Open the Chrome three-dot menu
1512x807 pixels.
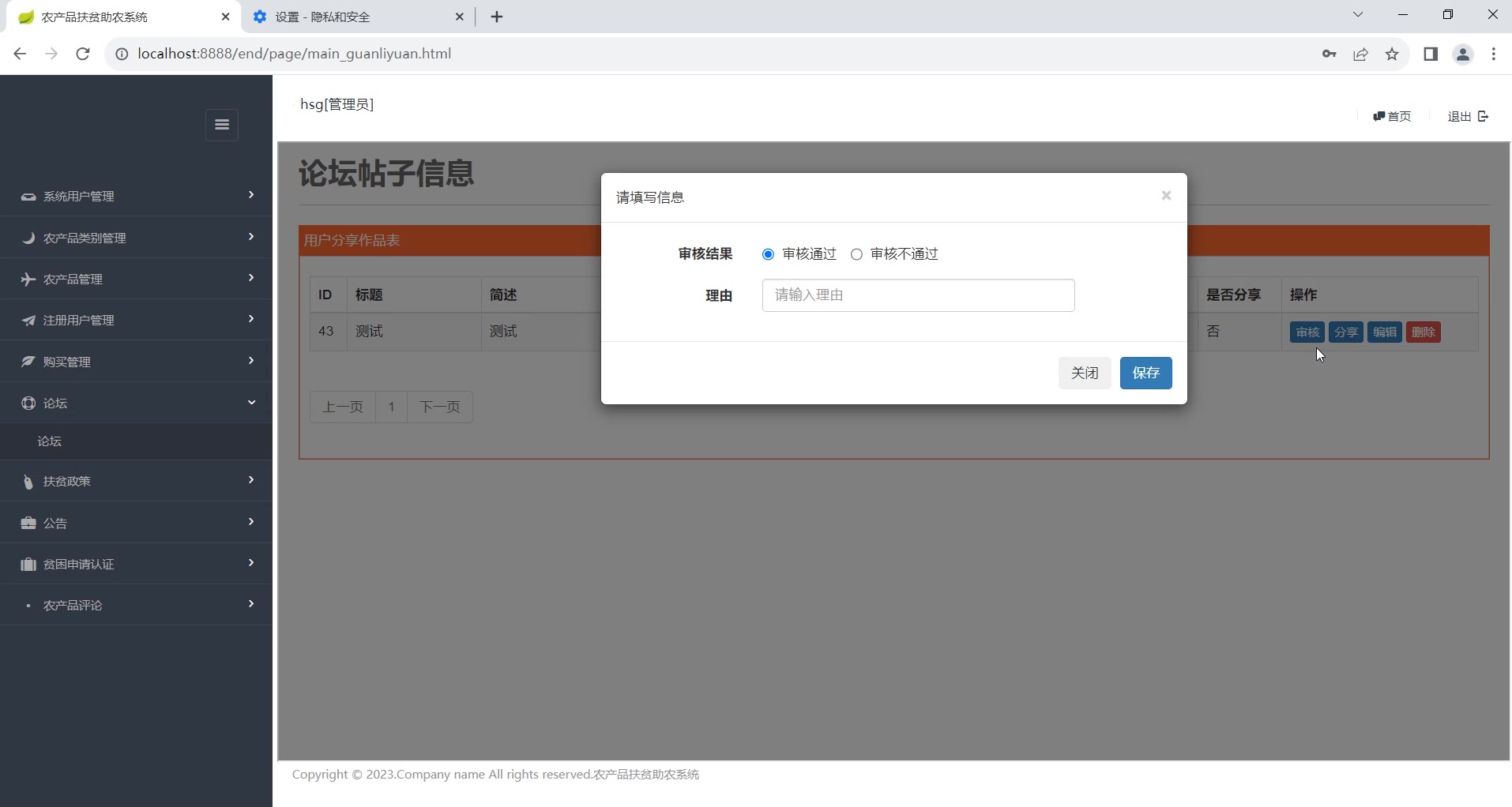click(1493, 54)
